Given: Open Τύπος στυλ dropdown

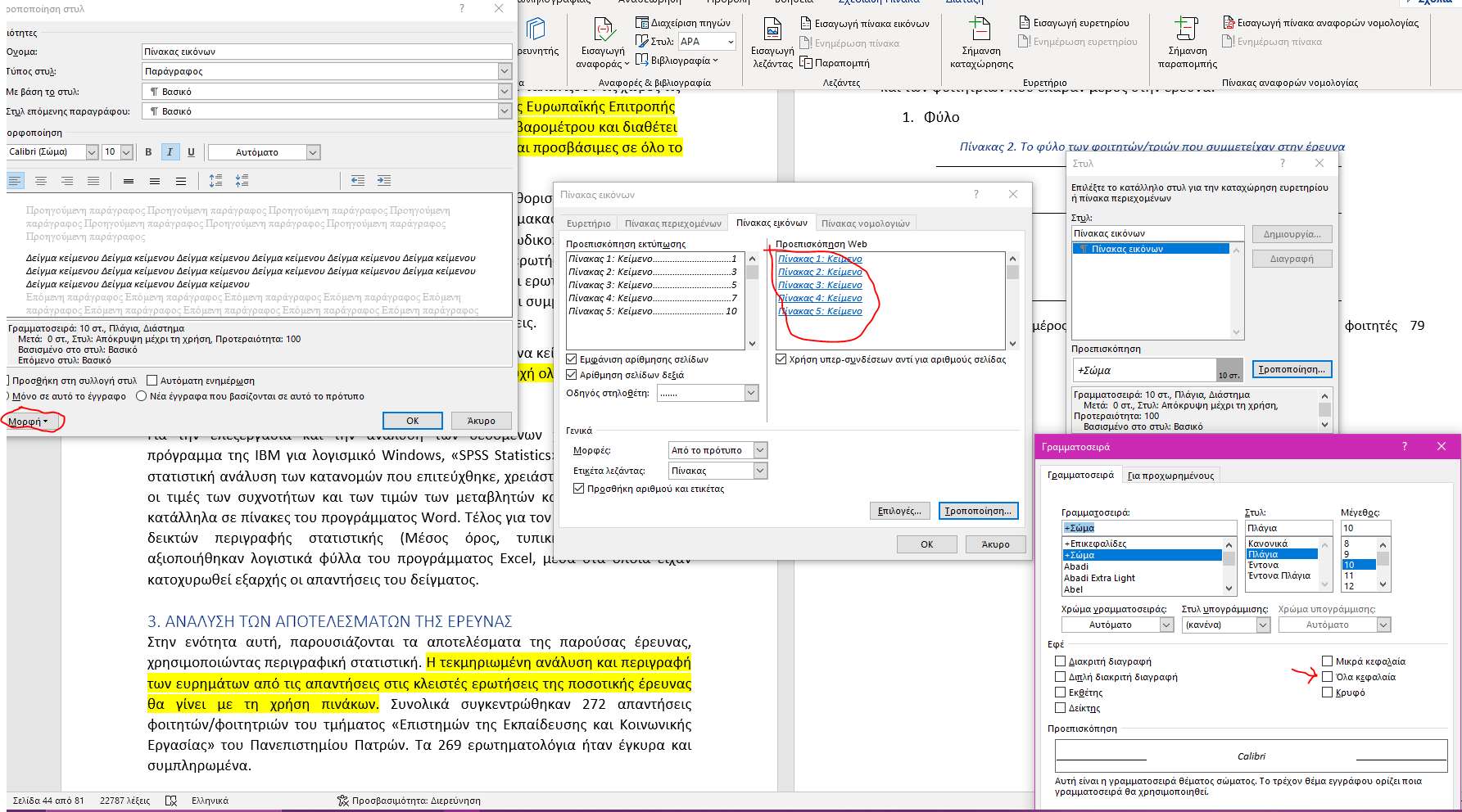Looking at the screenshot, I should click(x=505, y=71).
